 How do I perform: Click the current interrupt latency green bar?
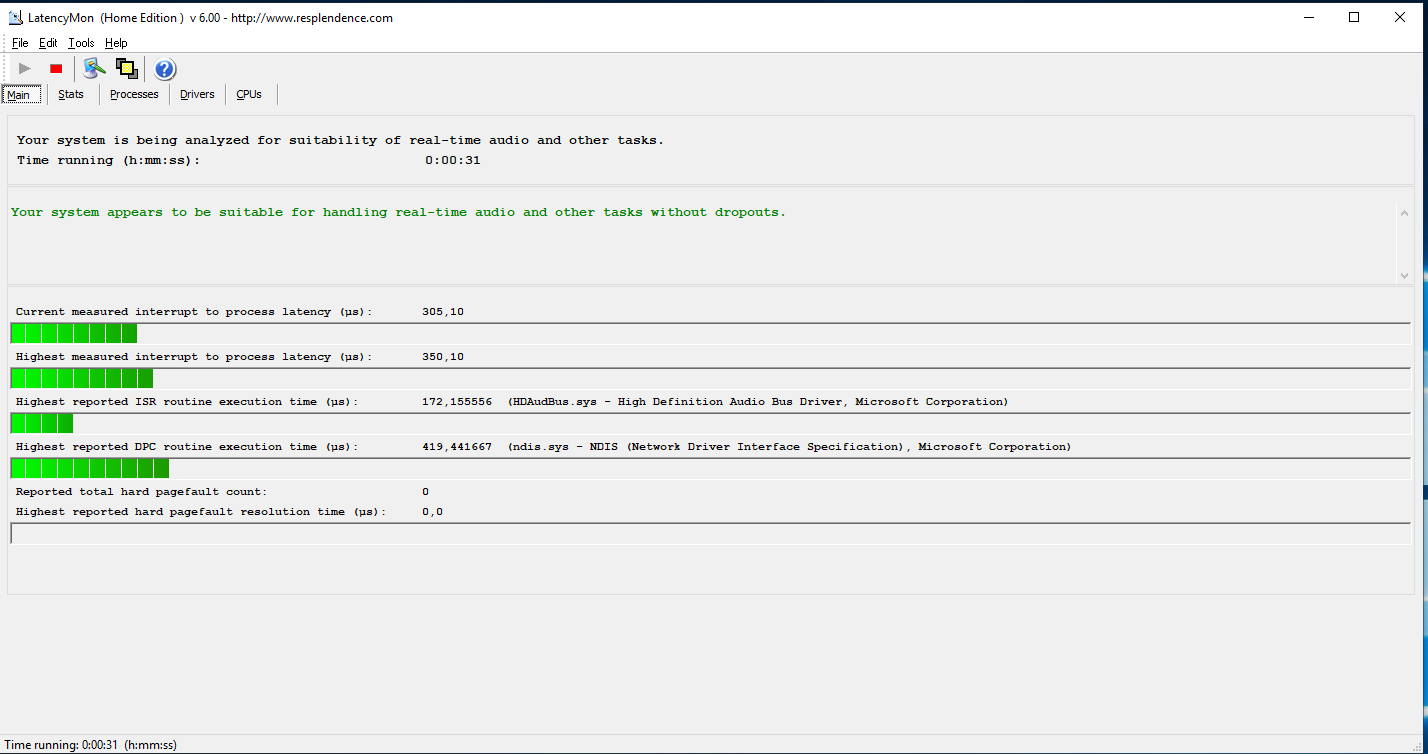(x=74, y=334)
